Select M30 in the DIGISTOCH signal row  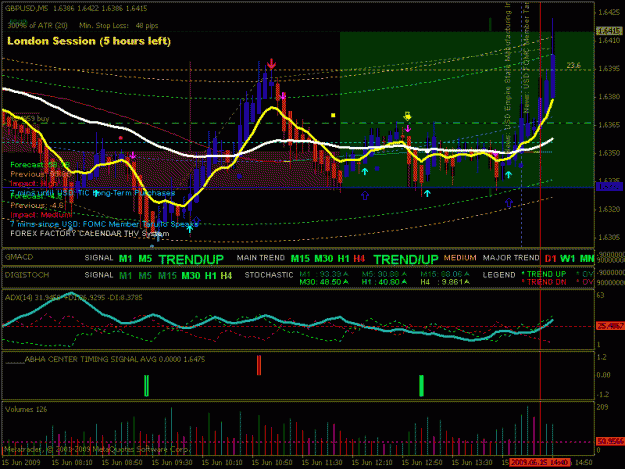tap(191, 276)
